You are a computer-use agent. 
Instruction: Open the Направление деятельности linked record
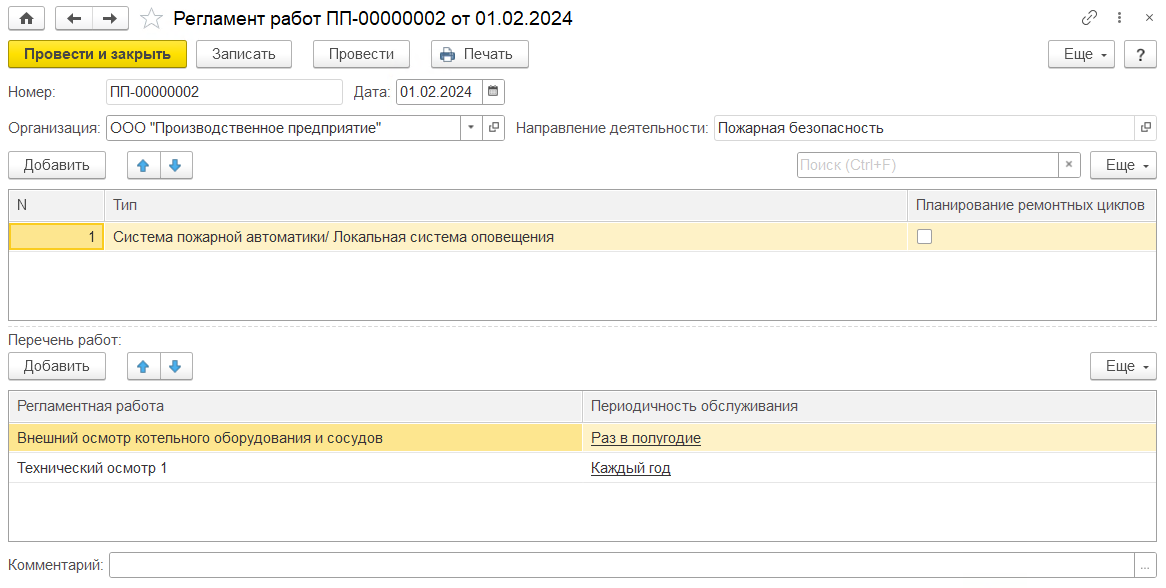[1145, 128]
